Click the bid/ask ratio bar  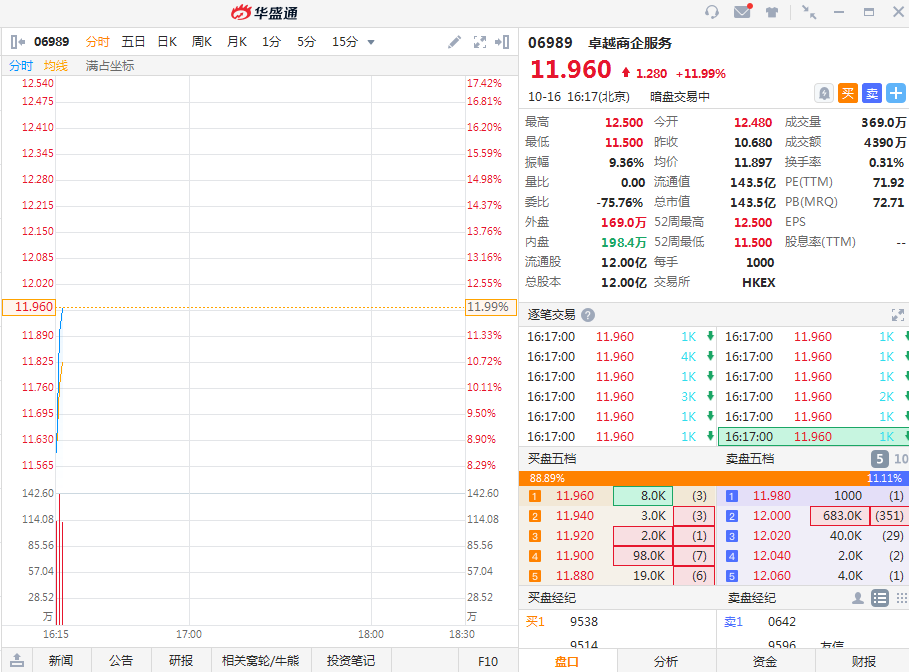click(x=714, y=478)
